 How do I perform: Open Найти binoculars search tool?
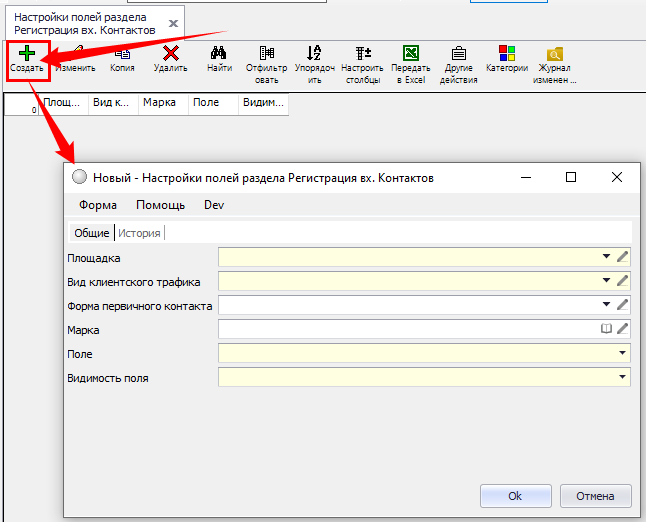coord(219,54)
